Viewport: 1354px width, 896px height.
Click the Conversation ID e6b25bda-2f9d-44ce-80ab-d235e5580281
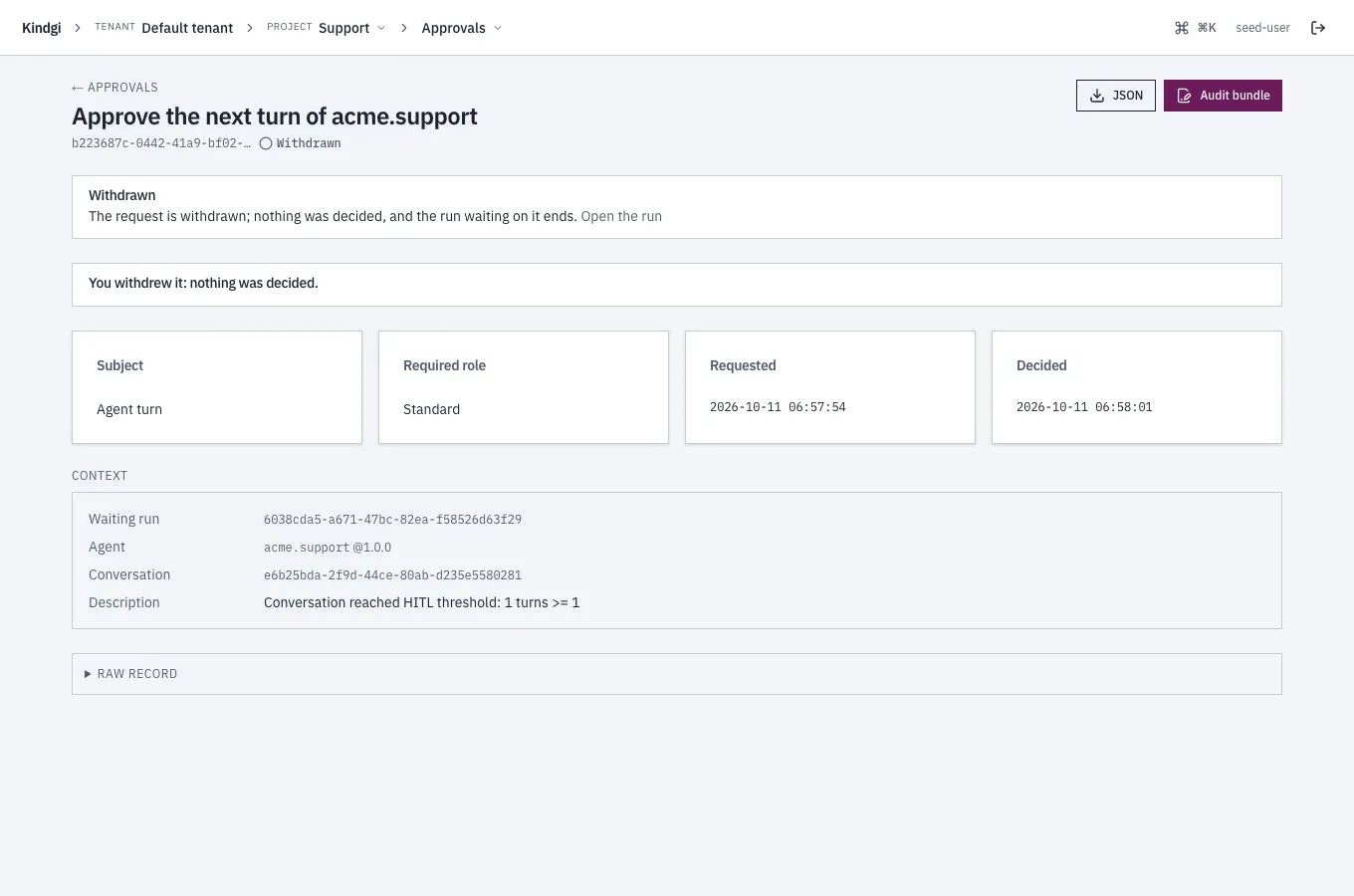[392, 575]
